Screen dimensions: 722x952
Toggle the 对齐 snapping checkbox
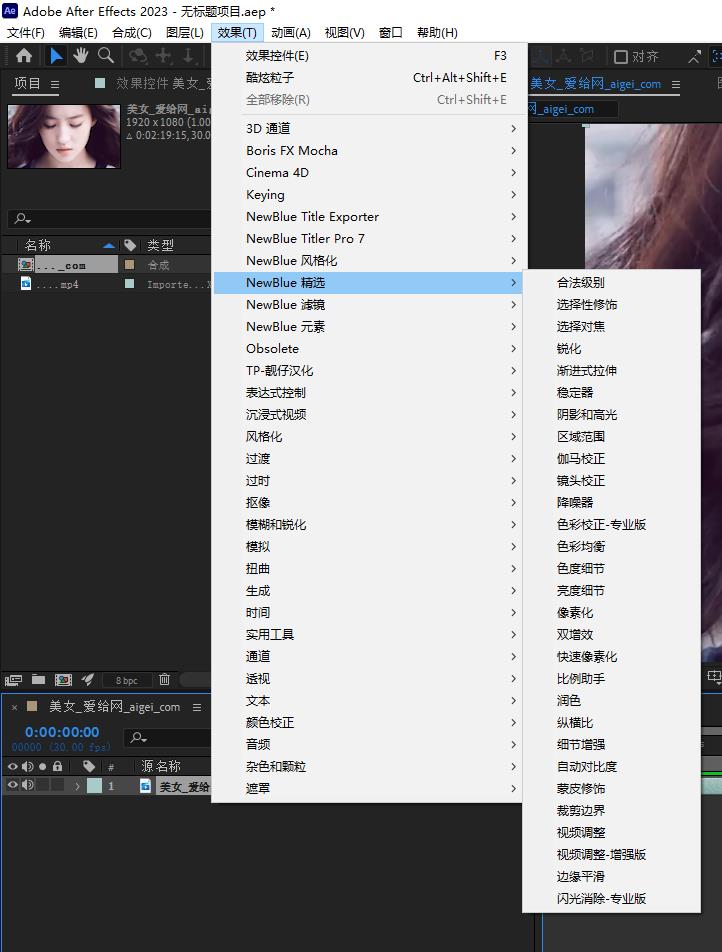point(620,57)
